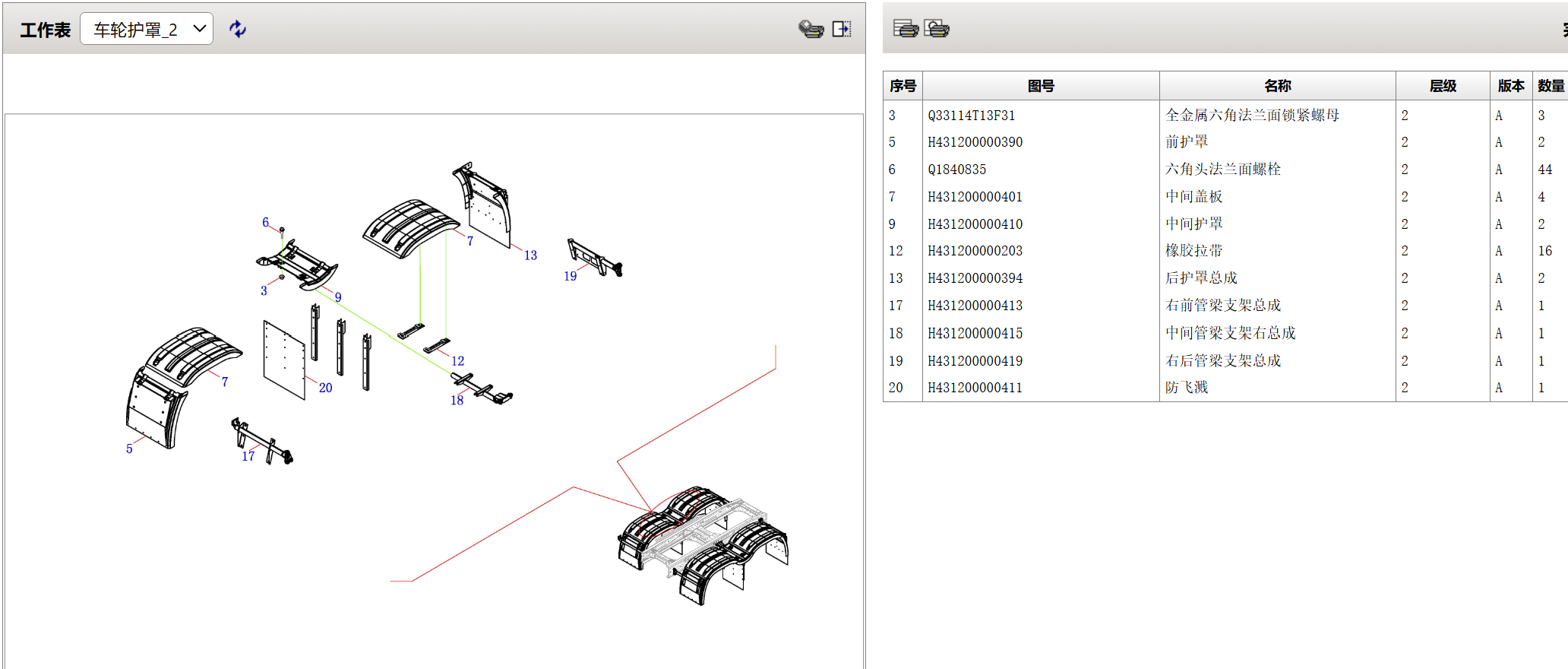Click callout number 13 in diagram
The image size is (1568, 669).
[530, 255]
